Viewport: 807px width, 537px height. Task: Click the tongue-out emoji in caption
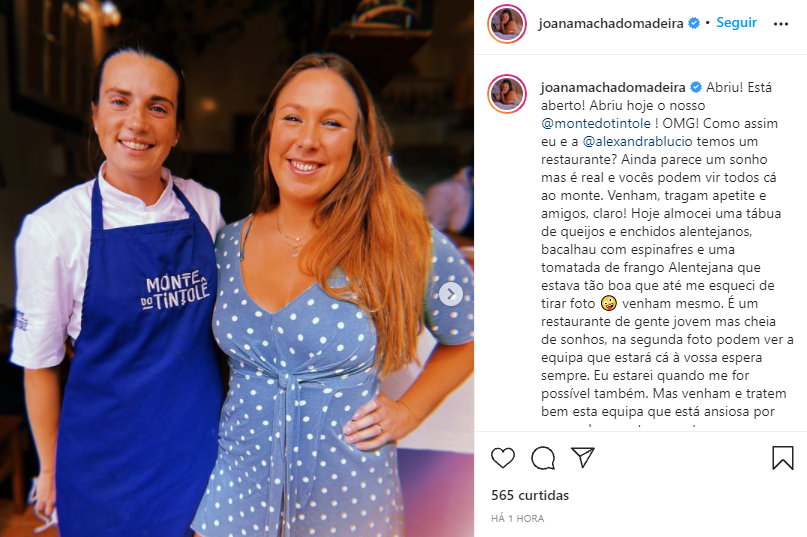(x=609, y=304)
